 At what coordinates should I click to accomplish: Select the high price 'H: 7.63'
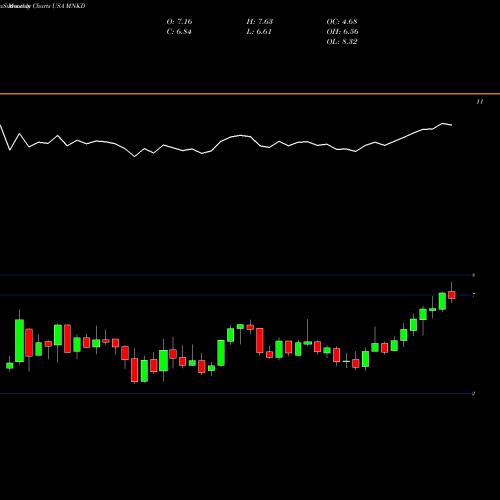click(260, 22)
